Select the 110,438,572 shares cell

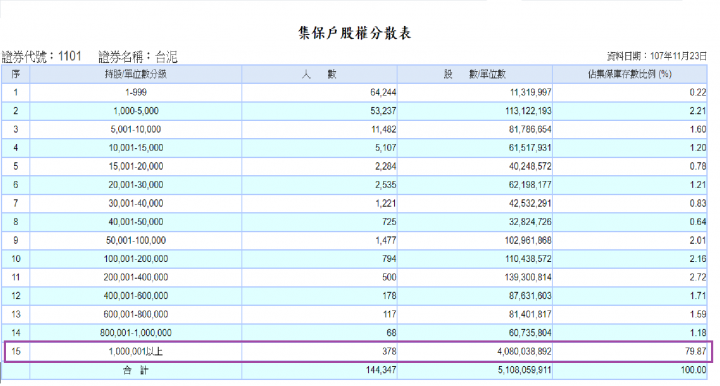tap(475, 259)
